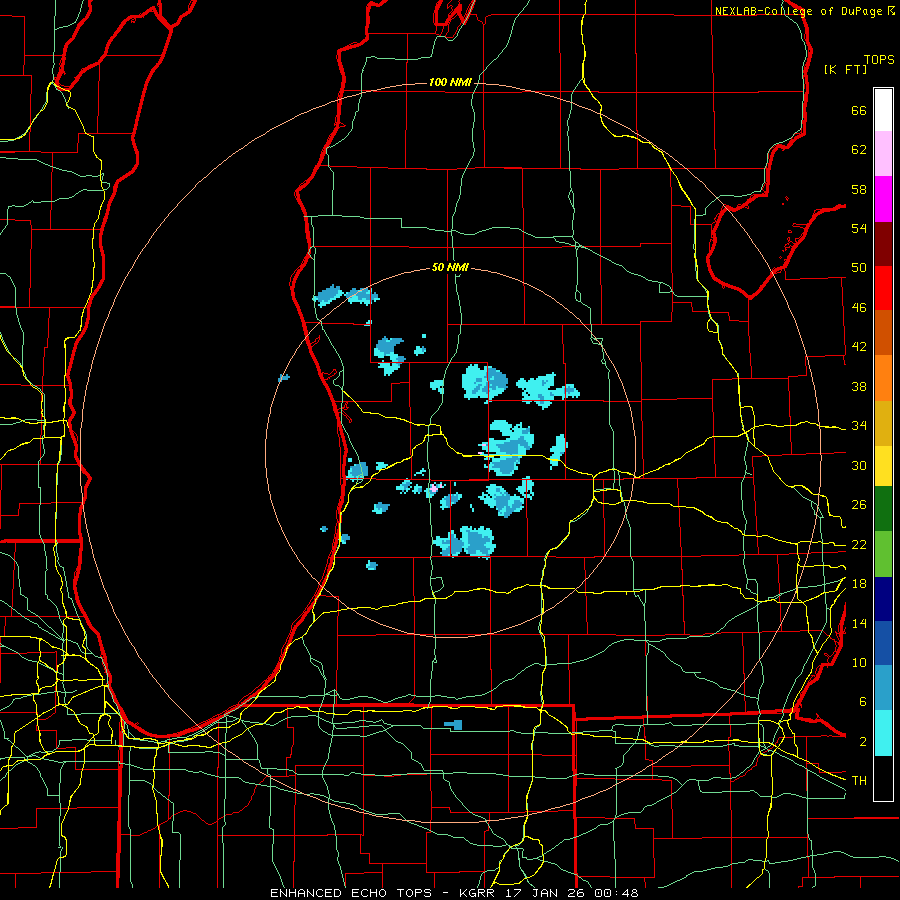Viewport: 900px width, 900px height.
Task: Click the small echo over Lake Michigan
Action: [x=284, y=378]
